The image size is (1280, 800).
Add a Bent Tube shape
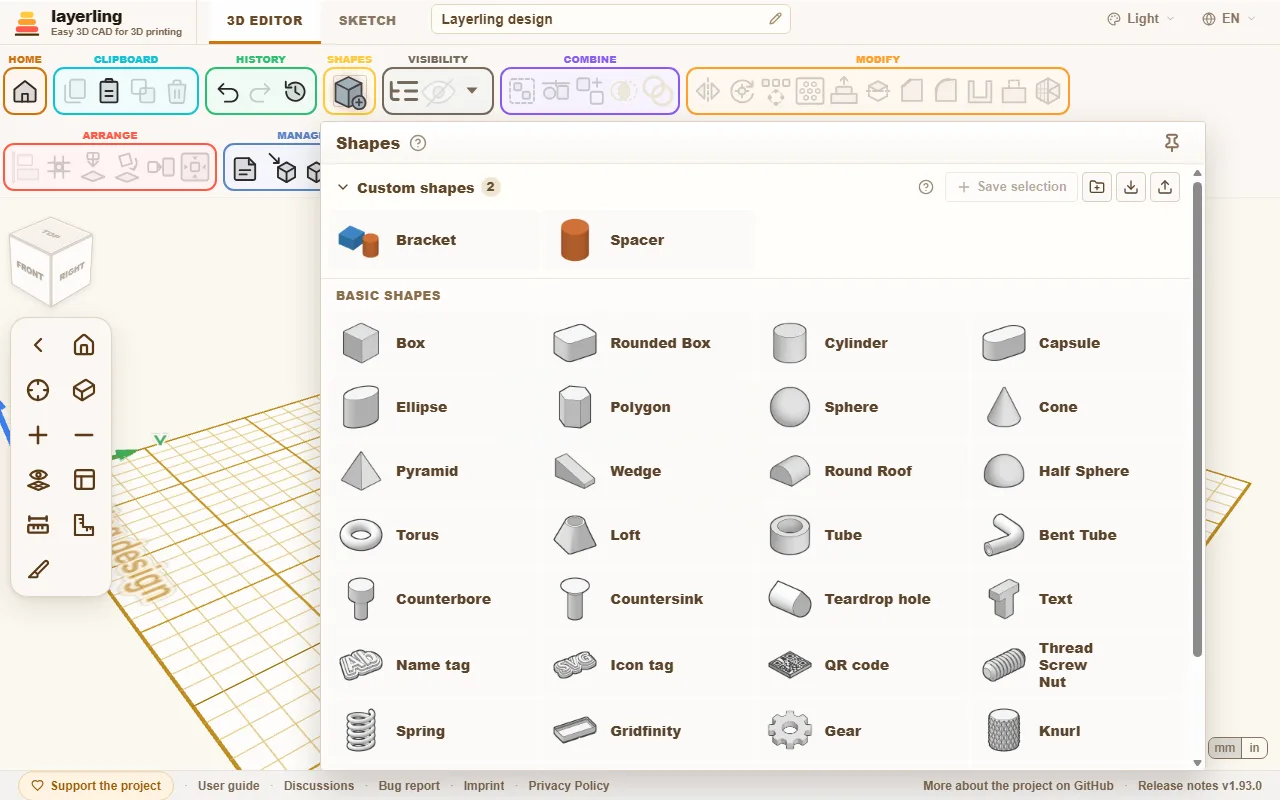1076,535
